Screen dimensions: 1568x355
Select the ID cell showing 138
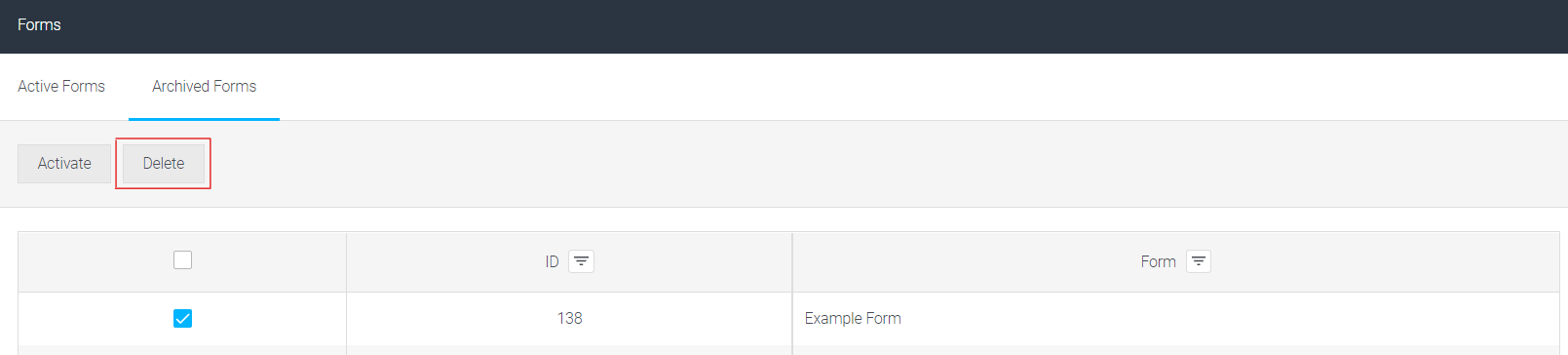[x=569, y=318]
